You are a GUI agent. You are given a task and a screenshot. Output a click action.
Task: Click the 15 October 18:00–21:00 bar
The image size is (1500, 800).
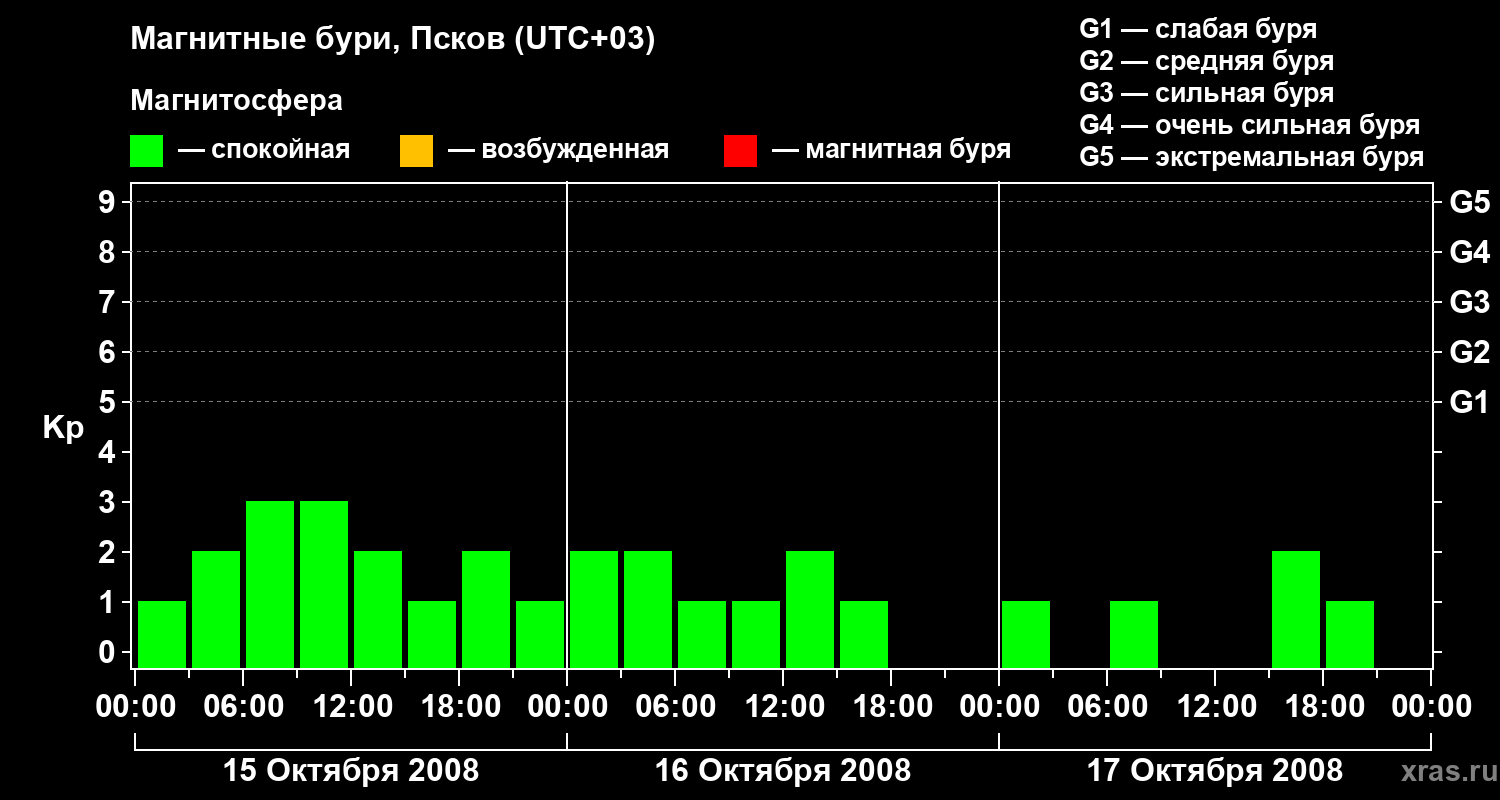pyautogui.click(x=486, y=609)
